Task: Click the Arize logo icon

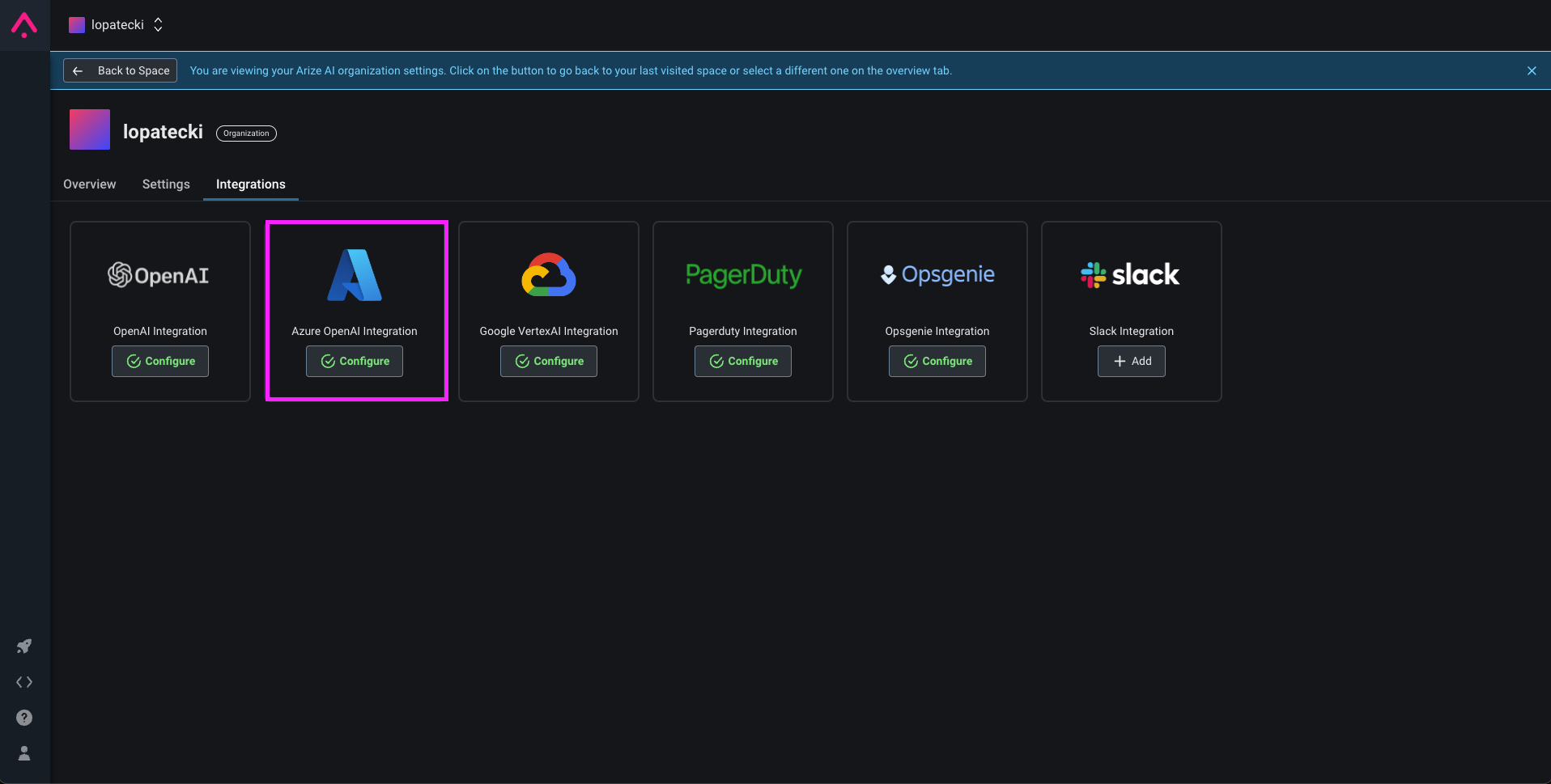Action: click(x=24, y=25)
